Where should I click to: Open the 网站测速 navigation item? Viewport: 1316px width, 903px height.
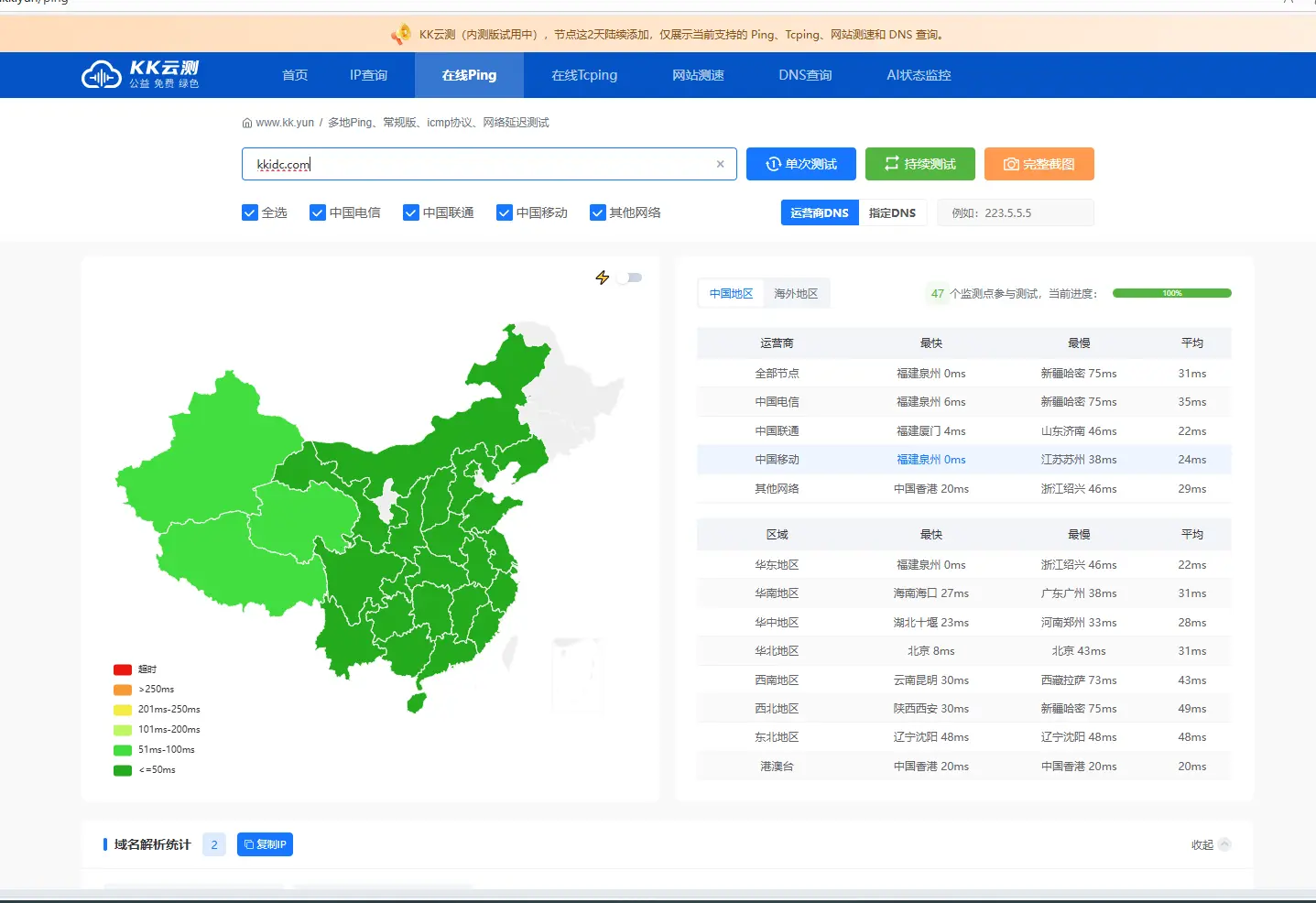(698, 75)
